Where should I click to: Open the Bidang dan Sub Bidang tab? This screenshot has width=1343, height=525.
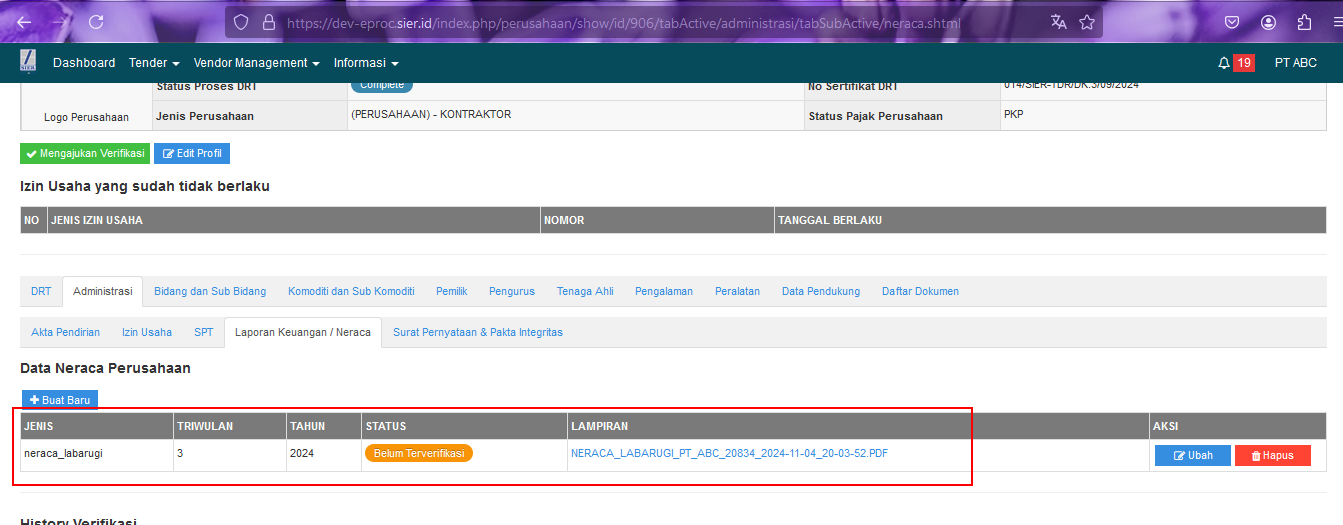tap(210, 291)
